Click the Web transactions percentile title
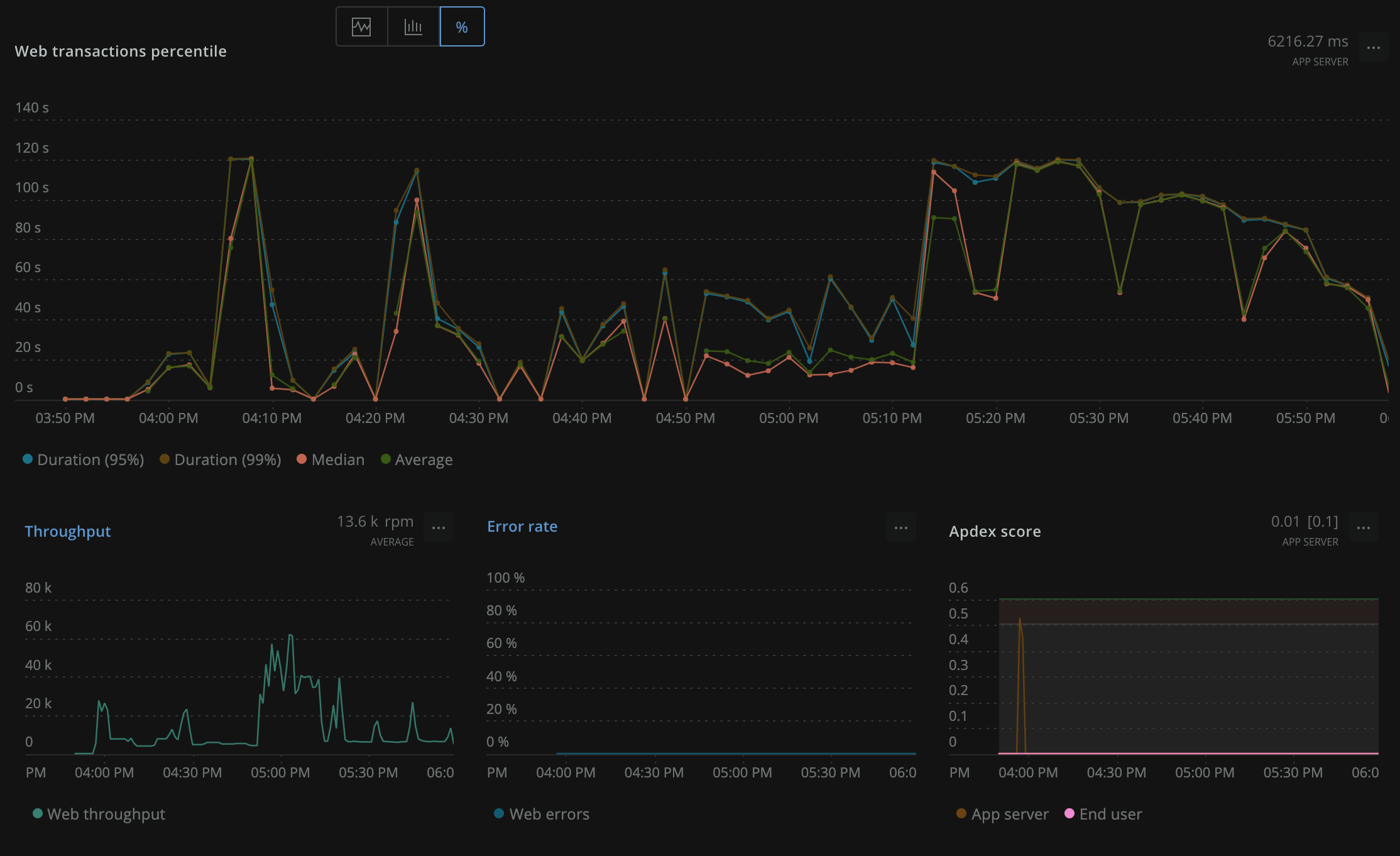1400x856 pixels. pyautogui.click(x=121, y=51)
